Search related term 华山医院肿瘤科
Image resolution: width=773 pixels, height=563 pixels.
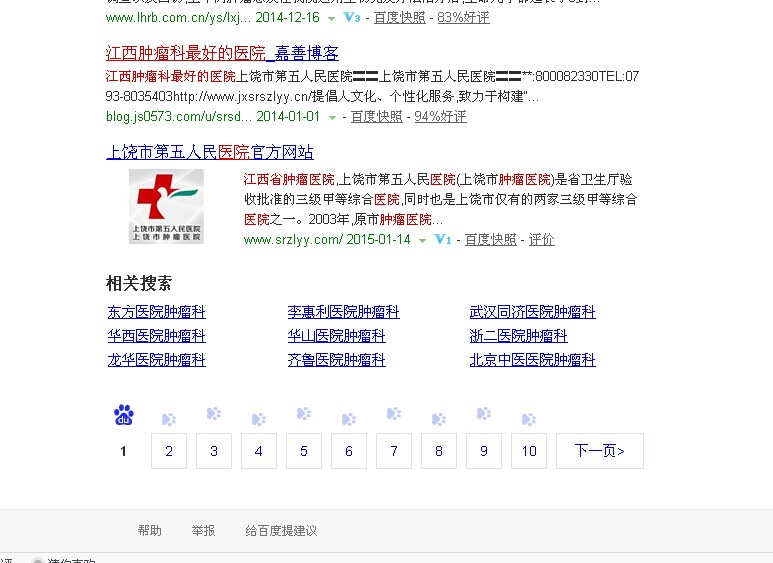[x=336, y=336]
